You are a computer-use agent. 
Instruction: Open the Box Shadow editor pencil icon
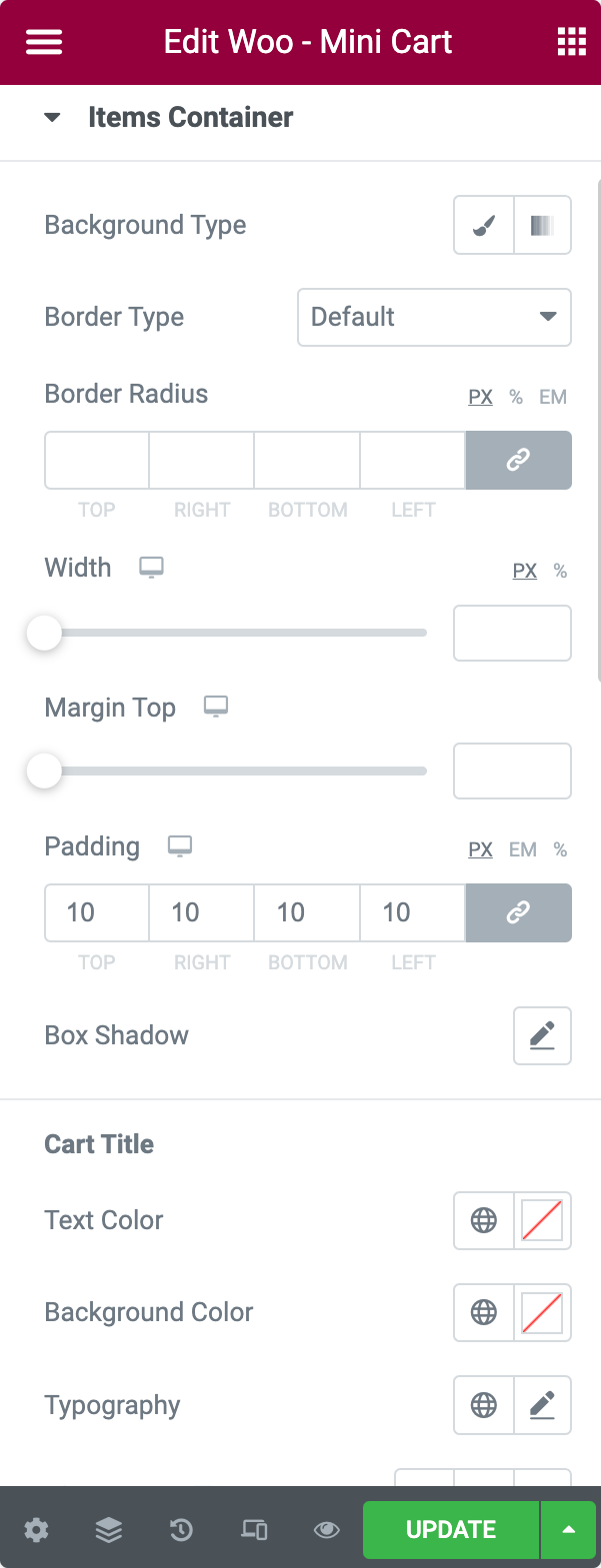pyautogui.click(x=542, y=1035)
